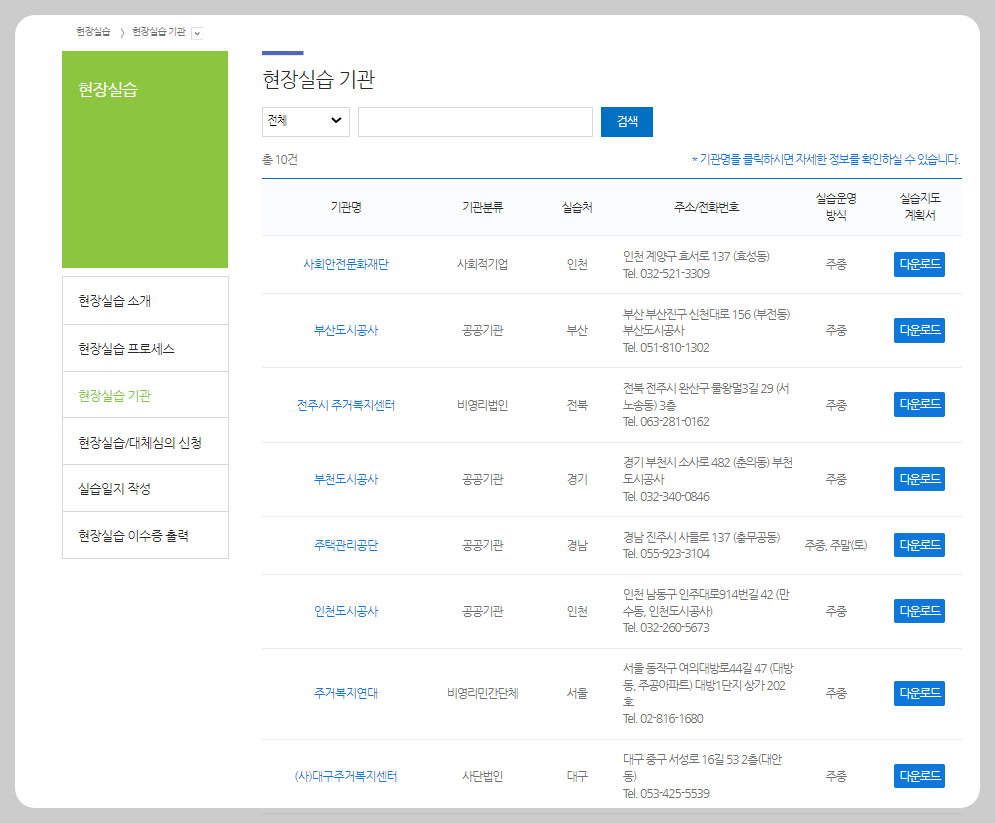Open the 주택관리공단 institution link
Viewport: 995px width, 823px height.
coord(346,545)
